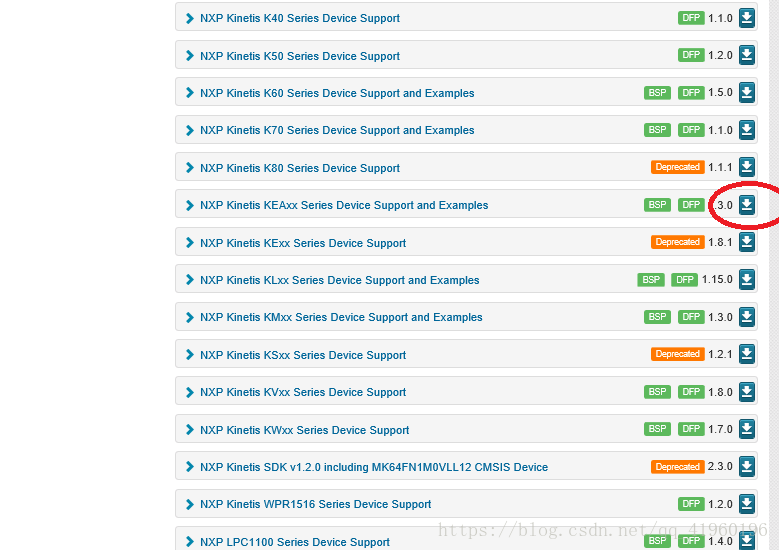Open NXP Kinetis K80 Series Device Support
This screenshot has height=550, width=779.
(300, 168)
